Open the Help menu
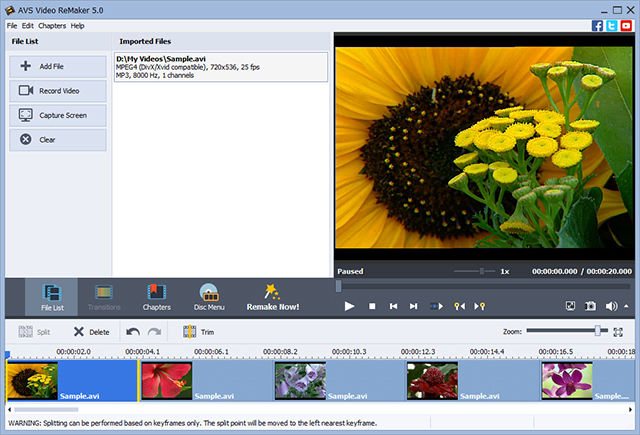640x435 pixels. (x=77, y=26)
